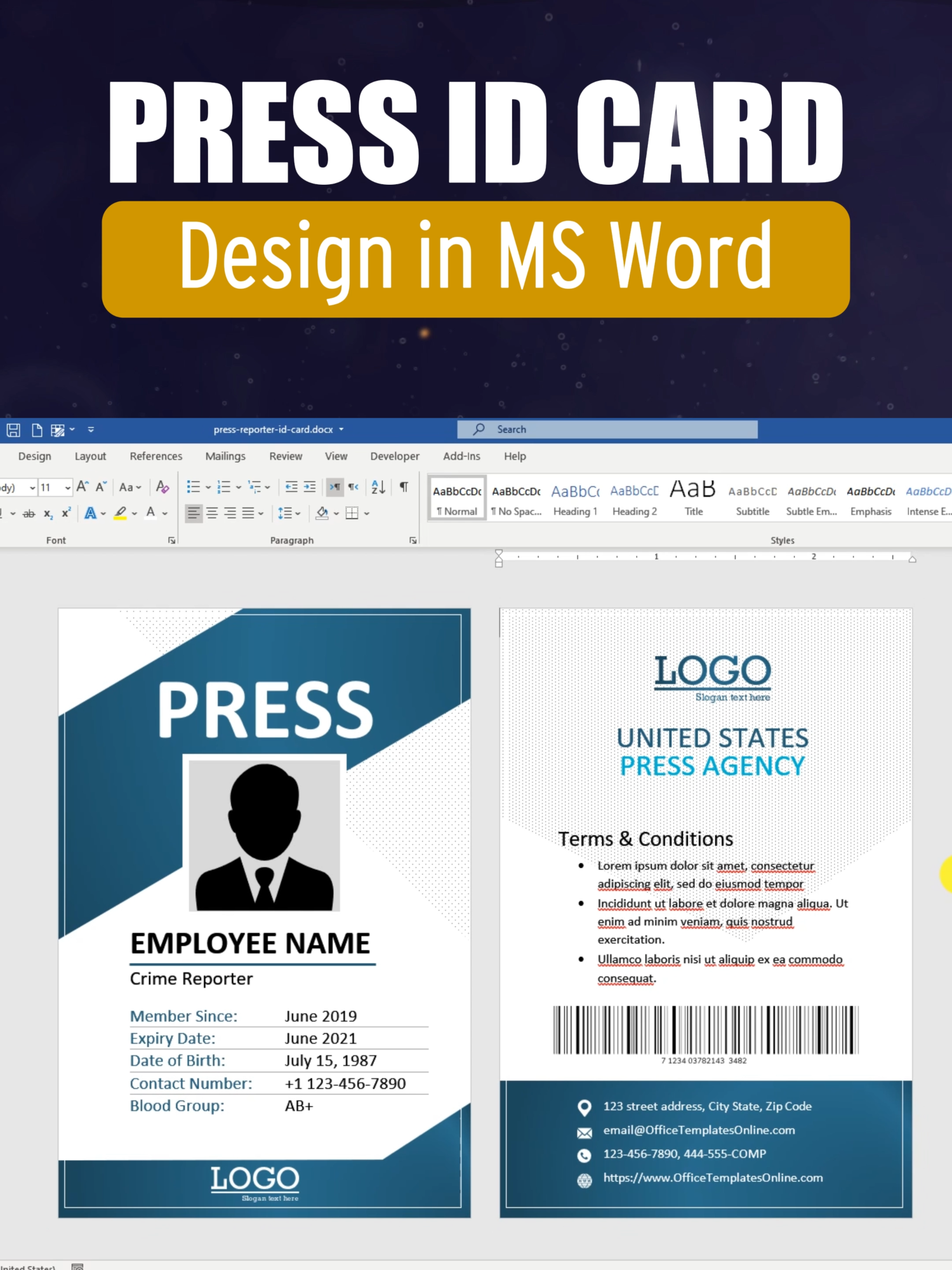The height and width of the screenshot is (1270, 952).
Task: Apply yellow text highlight color
Action: 120,513
